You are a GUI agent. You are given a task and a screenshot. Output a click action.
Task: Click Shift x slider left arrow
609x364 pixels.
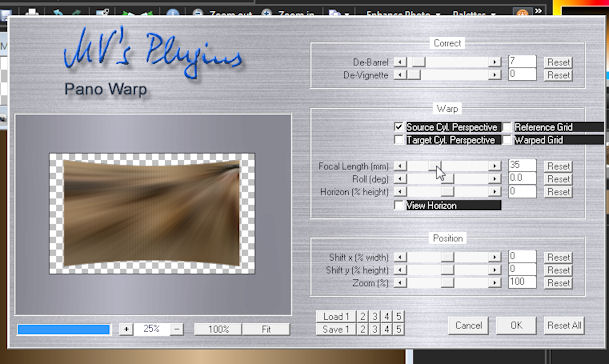(x=400, y=257)
